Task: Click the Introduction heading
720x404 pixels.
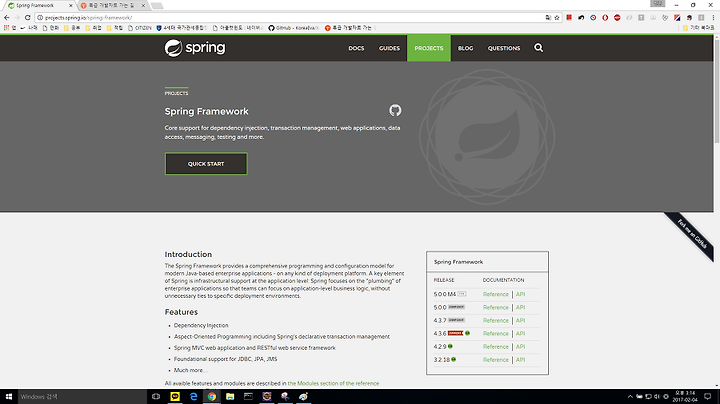Action: tap(188, 254)
